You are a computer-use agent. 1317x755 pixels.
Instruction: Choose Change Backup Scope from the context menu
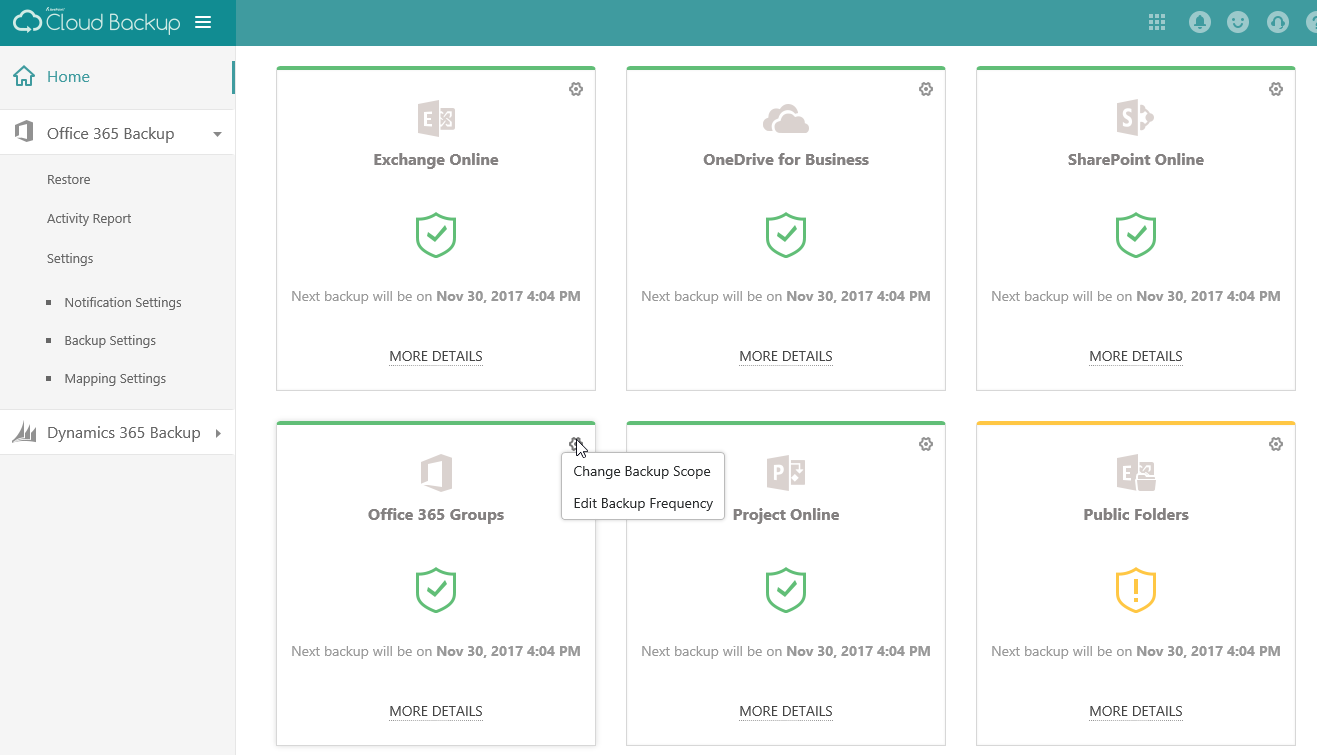pos(642,470)
